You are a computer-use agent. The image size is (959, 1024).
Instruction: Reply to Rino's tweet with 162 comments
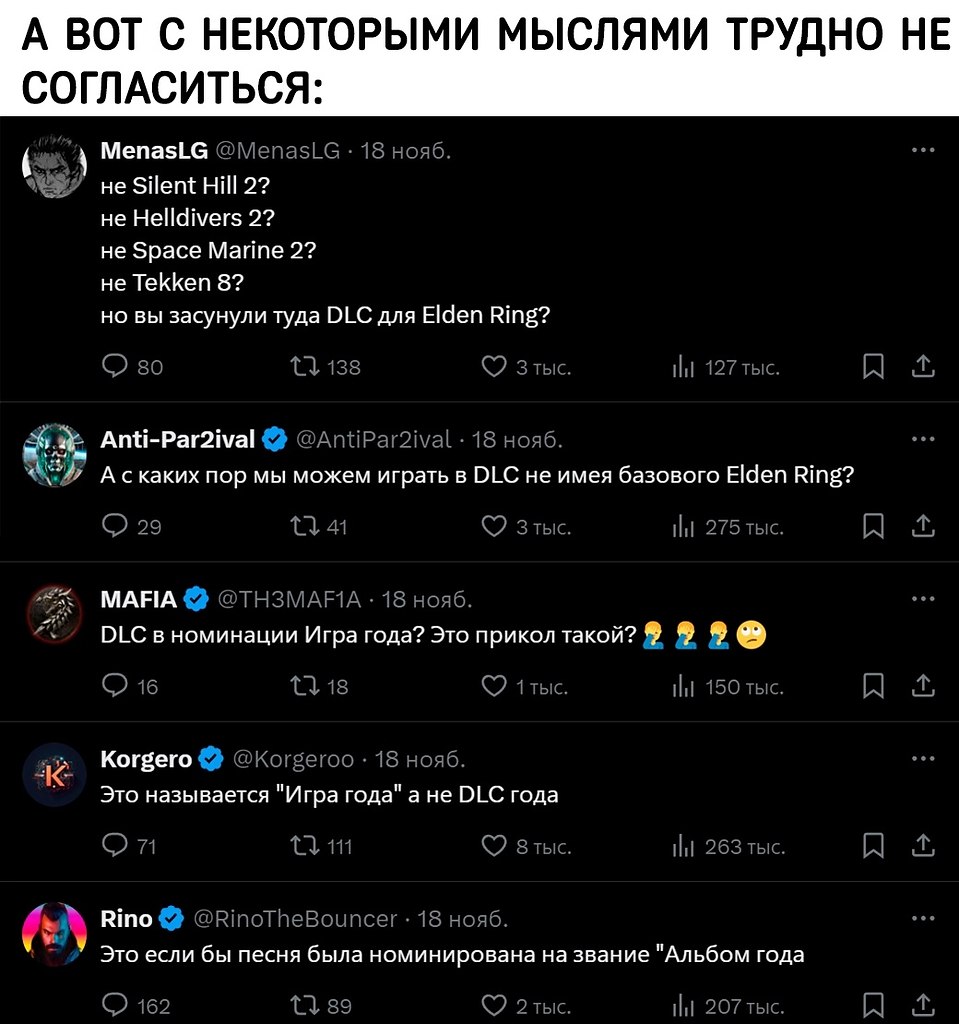tap(115, 1006)
